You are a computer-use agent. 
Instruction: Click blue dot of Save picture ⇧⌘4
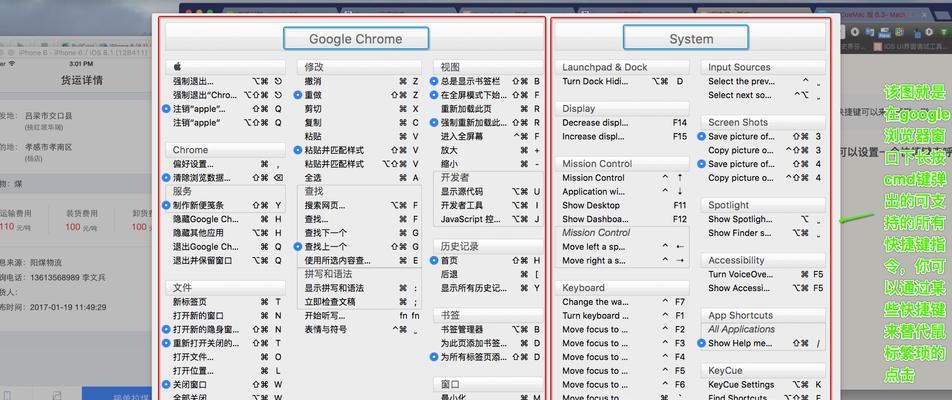click(701, 164)
